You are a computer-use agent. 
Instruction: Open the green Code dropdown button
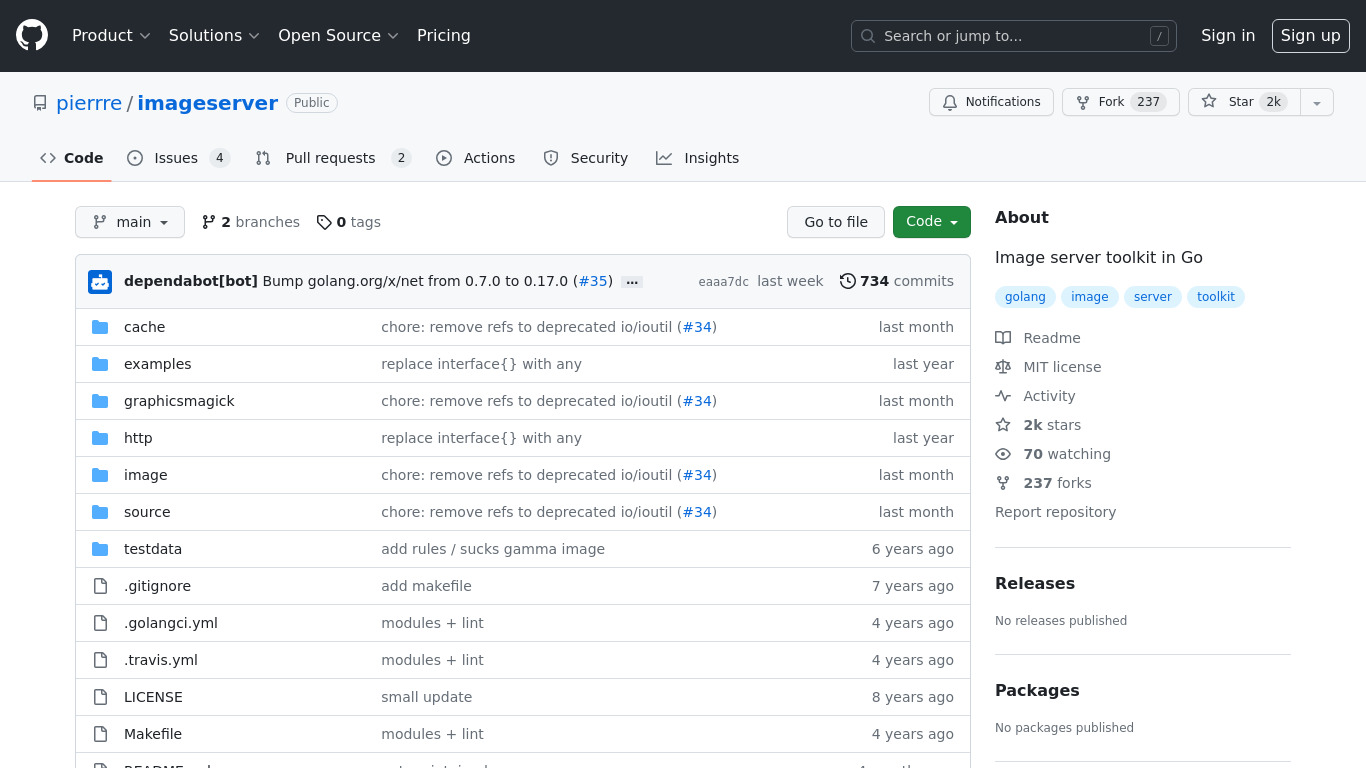(932, 222)
